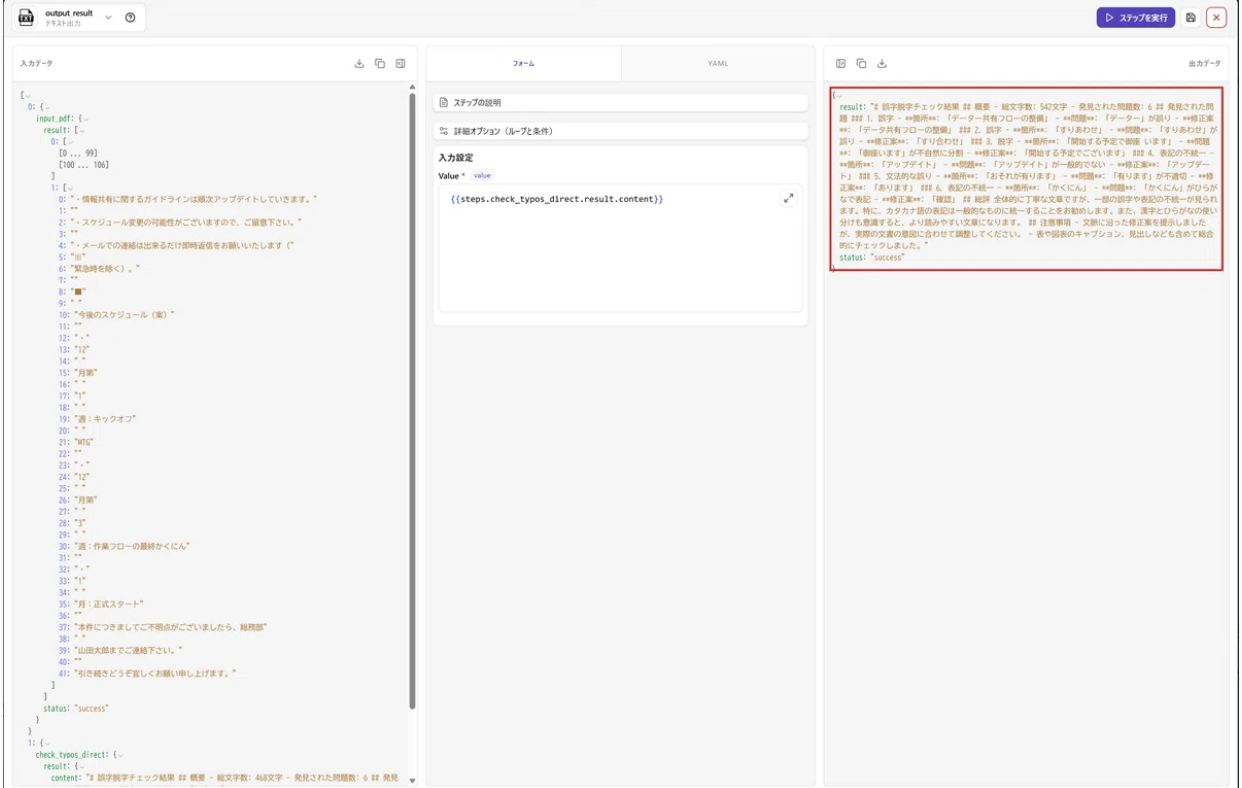Switch to the フォーム tab
Screen dimensions: 1242x788
[x=523, y=63]
